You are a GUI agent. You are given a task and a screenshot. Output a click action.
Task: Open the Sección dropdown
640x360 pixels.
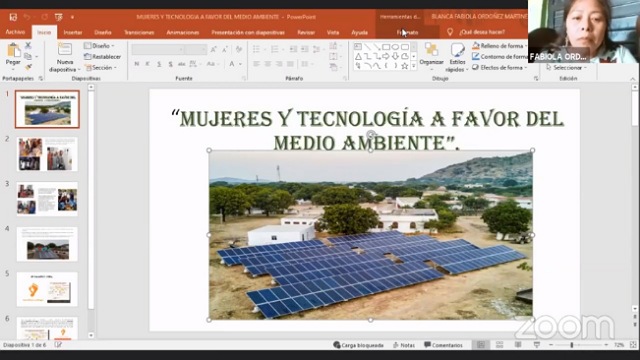tap(101, 67)
